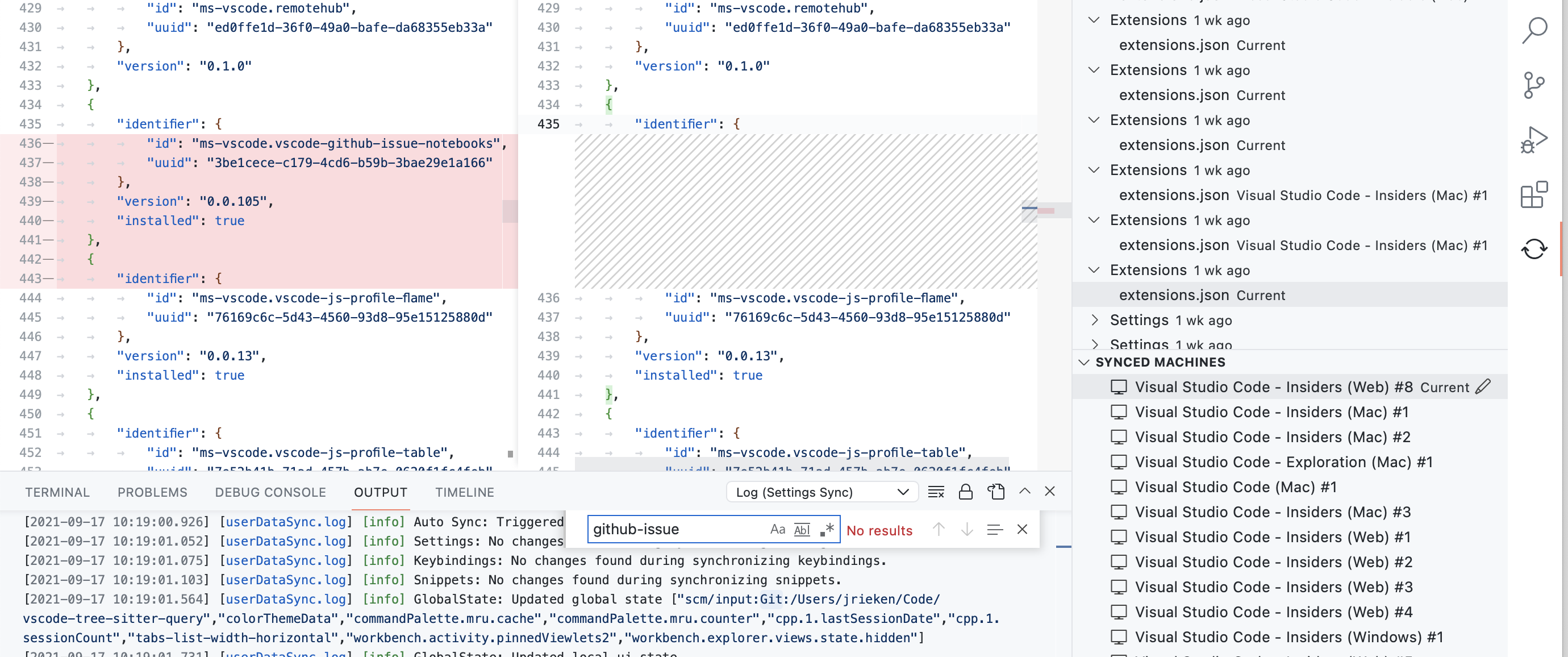
Task: Toggle auto-scroll lock in Output panel
Action: point(965,492)
